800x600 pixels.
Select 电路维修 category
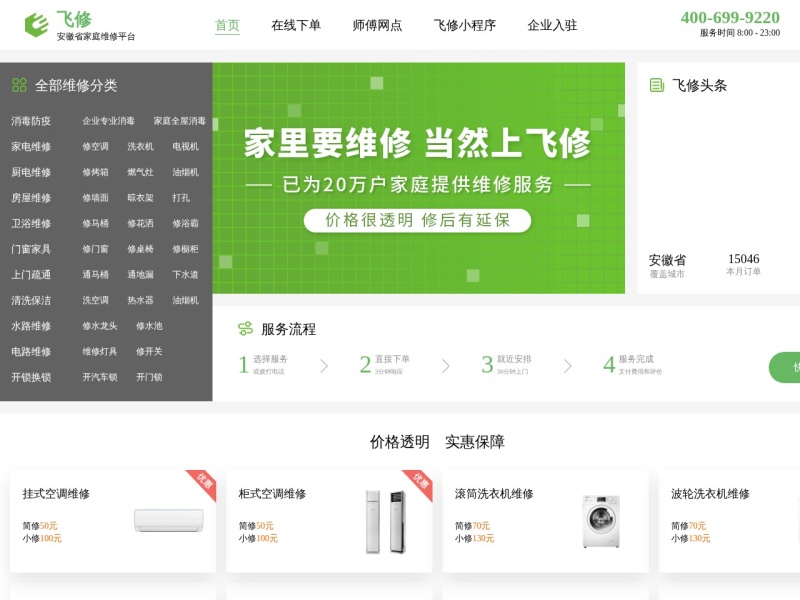point(31,352)
